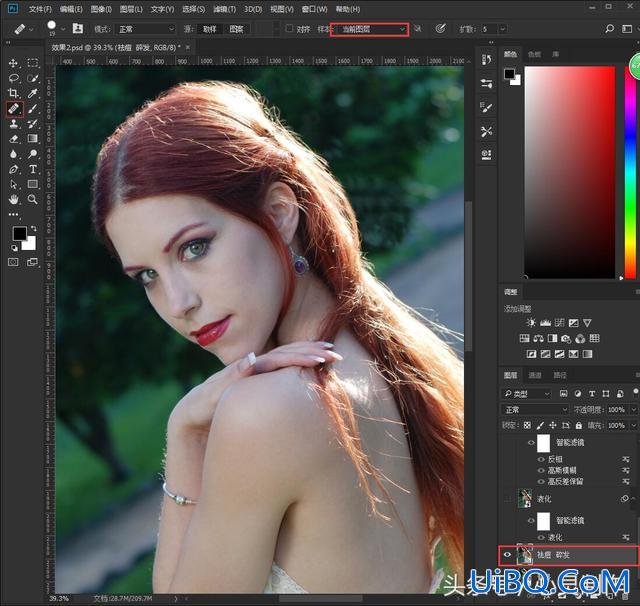Select the Clone Stamp tool
Screen dimensions: 640x606
coord(13,124)
